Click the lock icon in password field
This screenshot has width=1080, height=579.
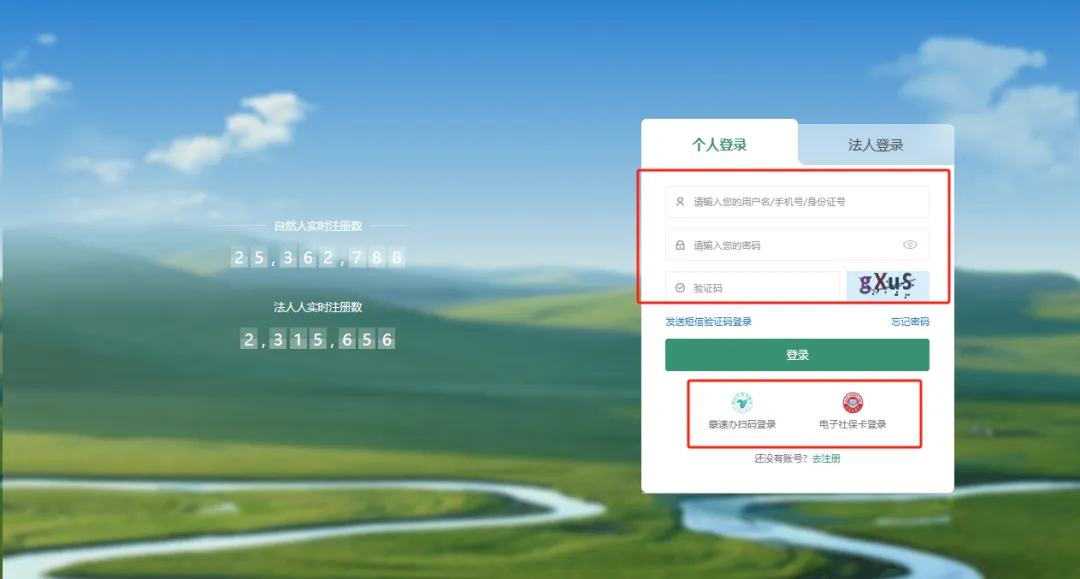pyautogui.click(x=680, y=245)
